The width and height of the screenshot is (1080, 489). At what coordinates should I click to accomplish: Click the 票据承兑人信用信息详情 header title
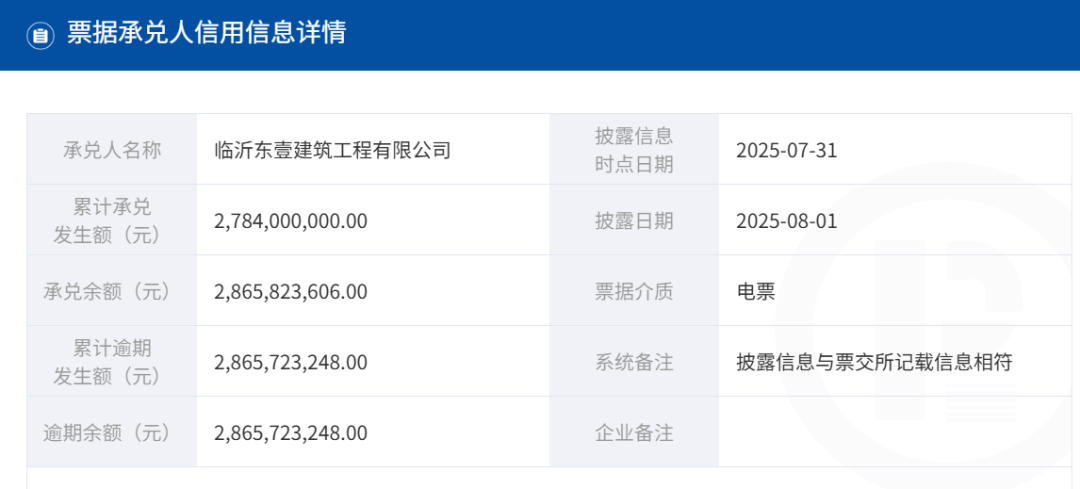coord(206,33)
